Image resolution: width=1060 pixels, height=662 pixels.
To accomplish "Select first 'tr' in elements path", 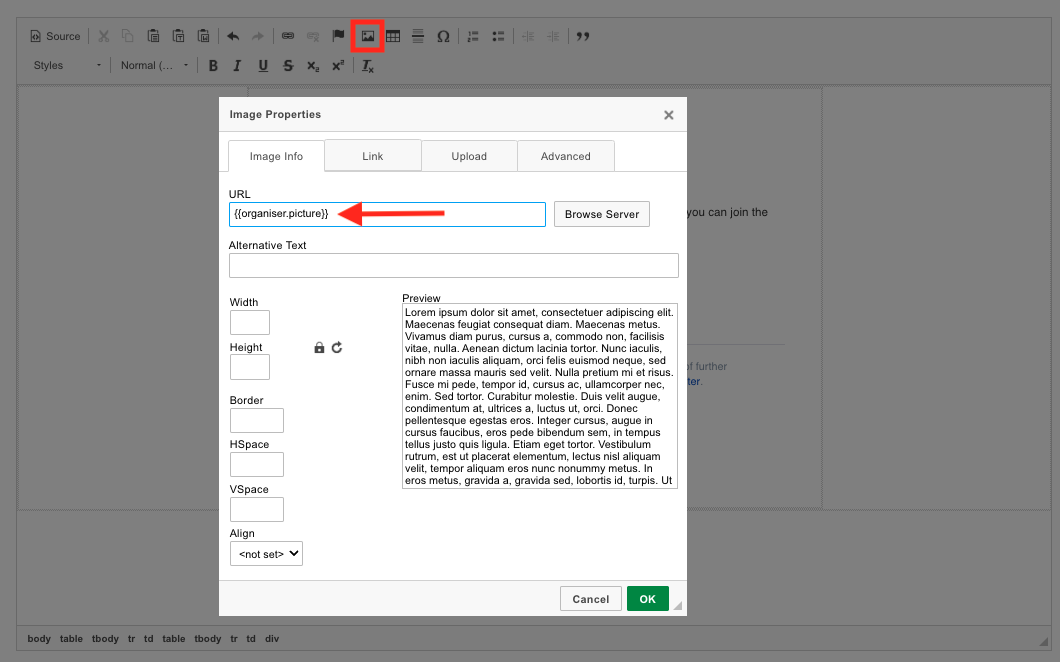I will (x=131, y=639).
